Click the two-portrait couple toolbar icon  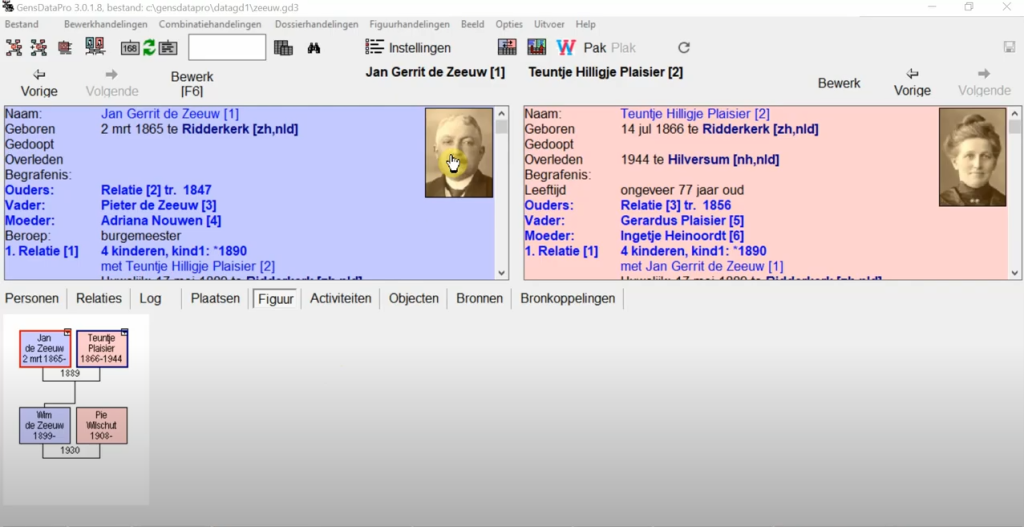95,47
